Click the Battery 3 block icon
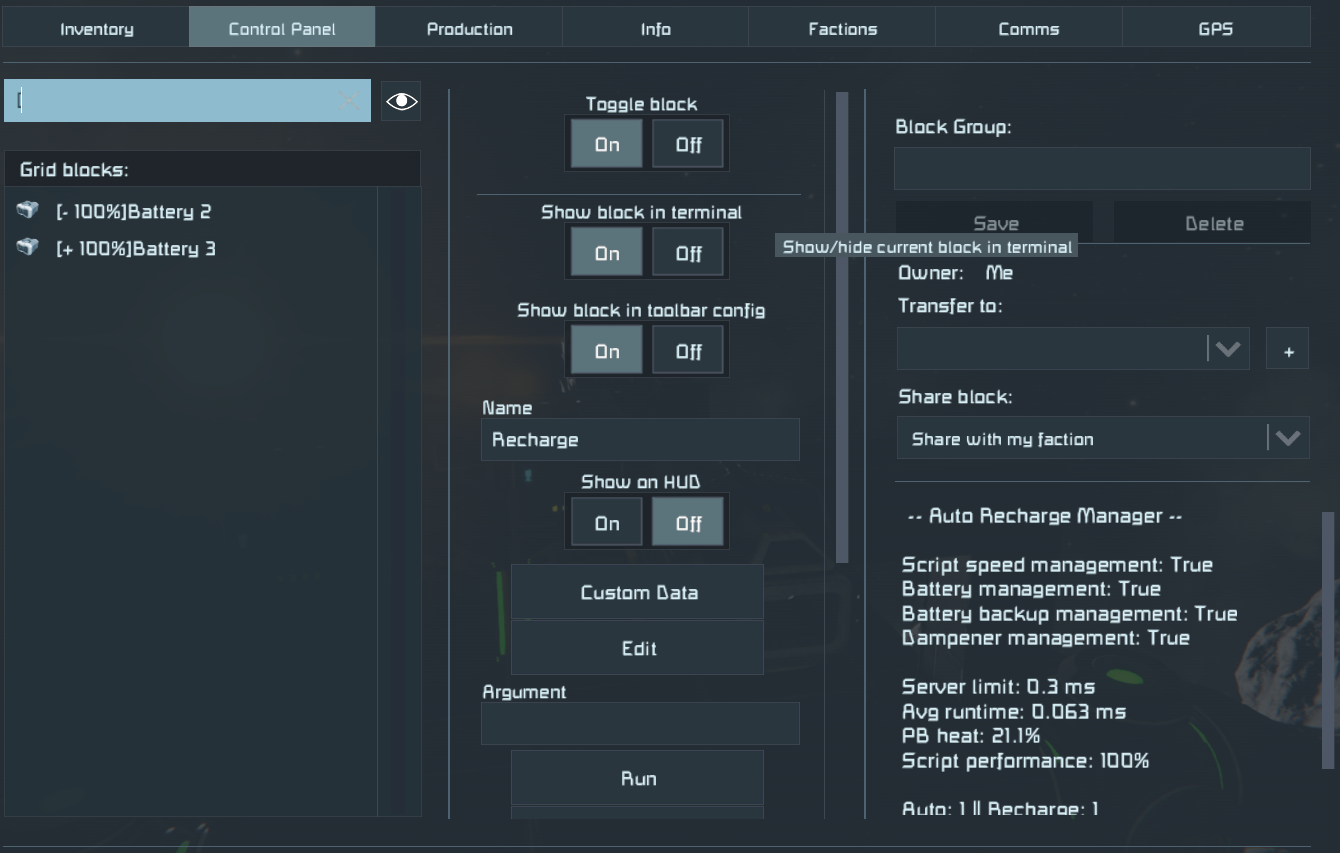 28,247
